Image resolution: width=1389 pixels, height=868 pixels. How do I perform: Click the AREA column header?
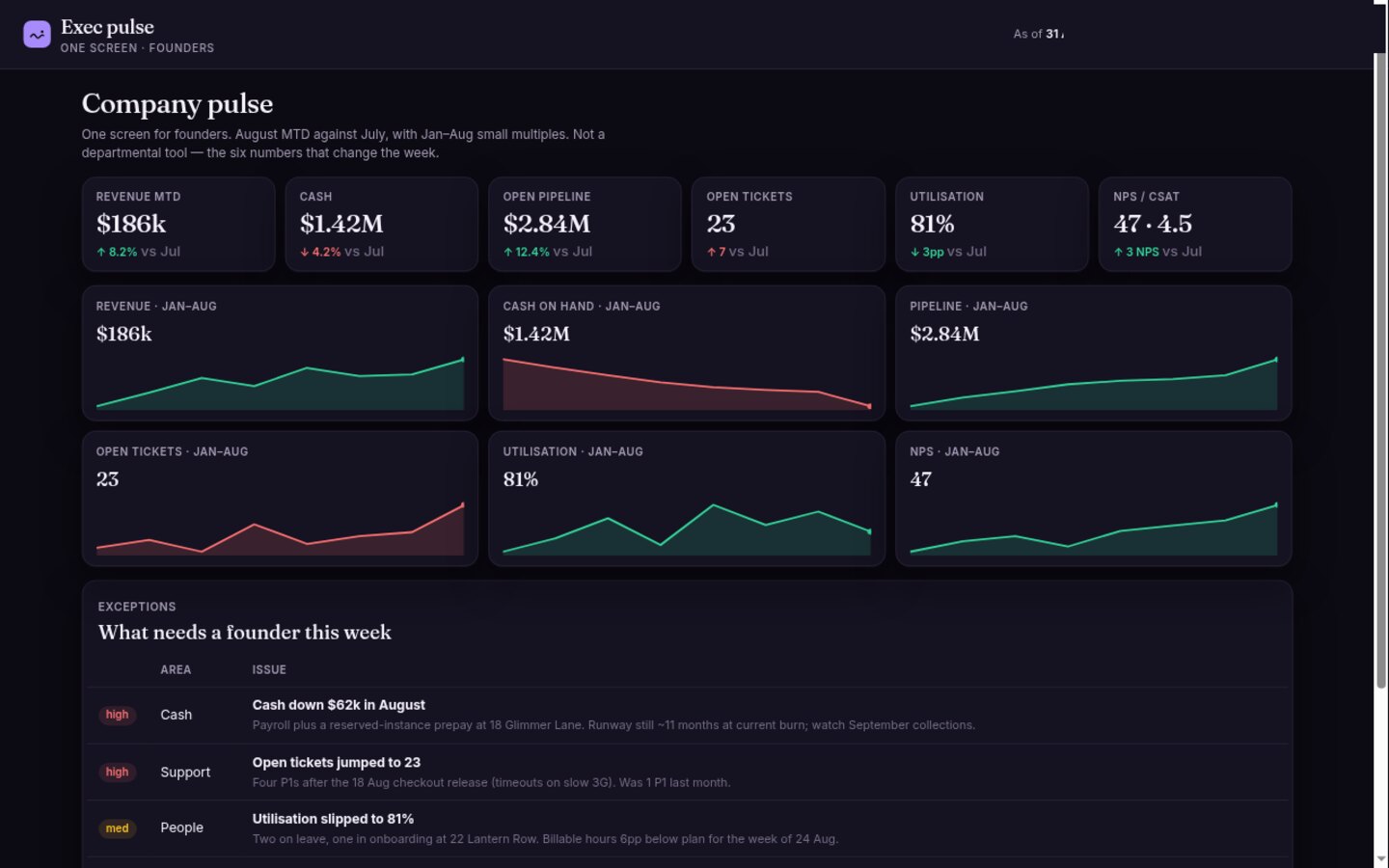click(x=176, y=669)
